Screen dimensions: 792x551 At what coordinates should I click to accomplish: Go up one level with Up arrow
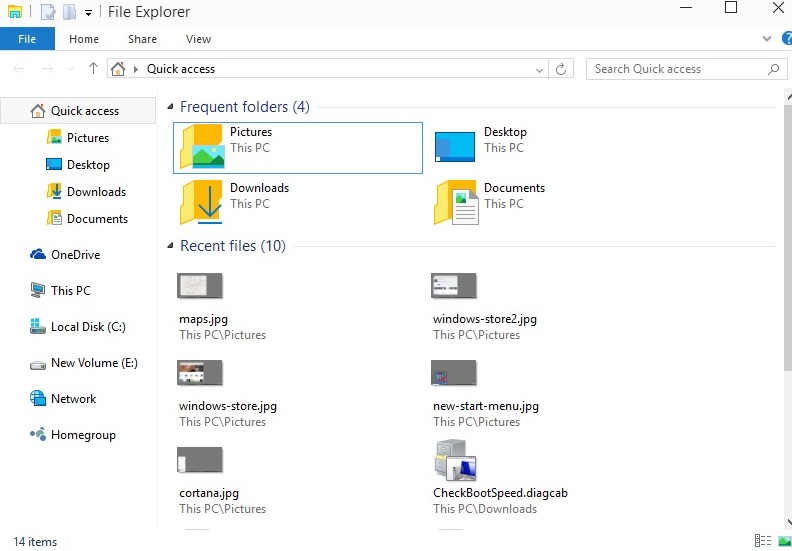93,68
